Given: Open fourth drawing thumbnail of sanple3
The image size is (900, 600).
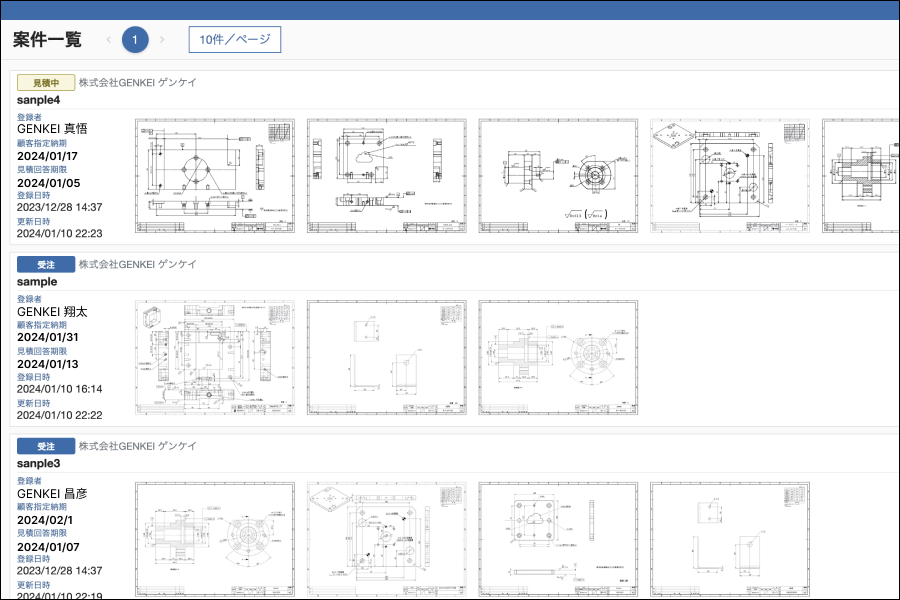Looking at the screenshot, I should click(x=730, y=540).
